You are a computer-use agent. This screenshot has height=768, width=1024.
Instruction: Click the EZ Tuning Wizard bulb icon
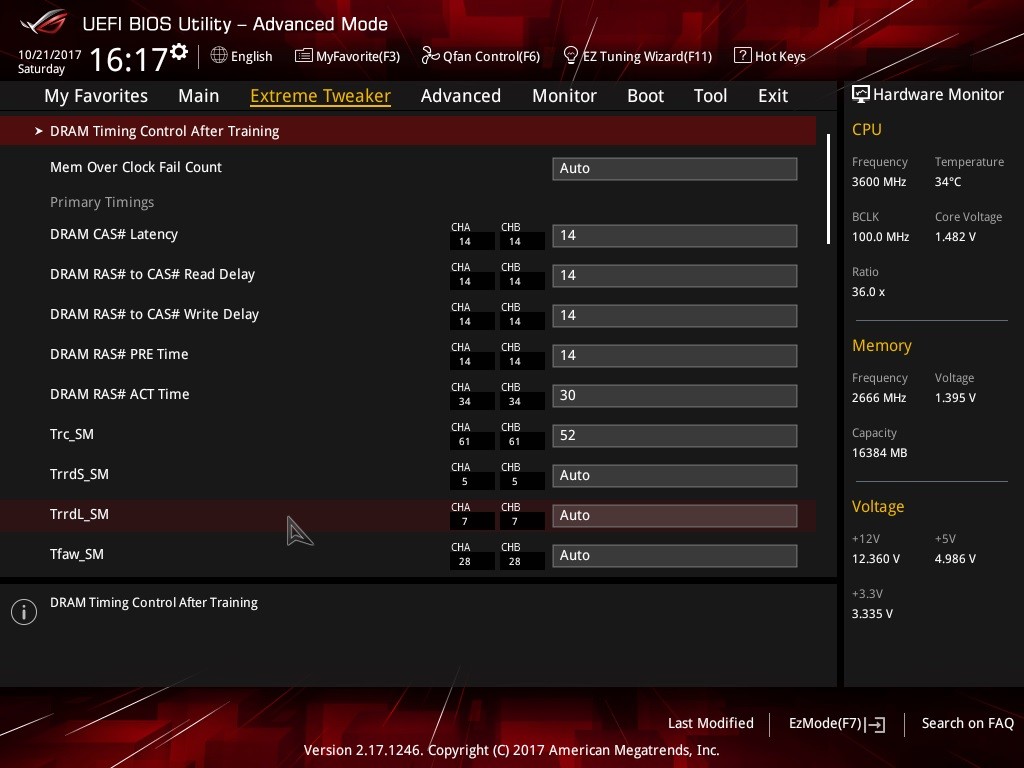pos(571,56)
